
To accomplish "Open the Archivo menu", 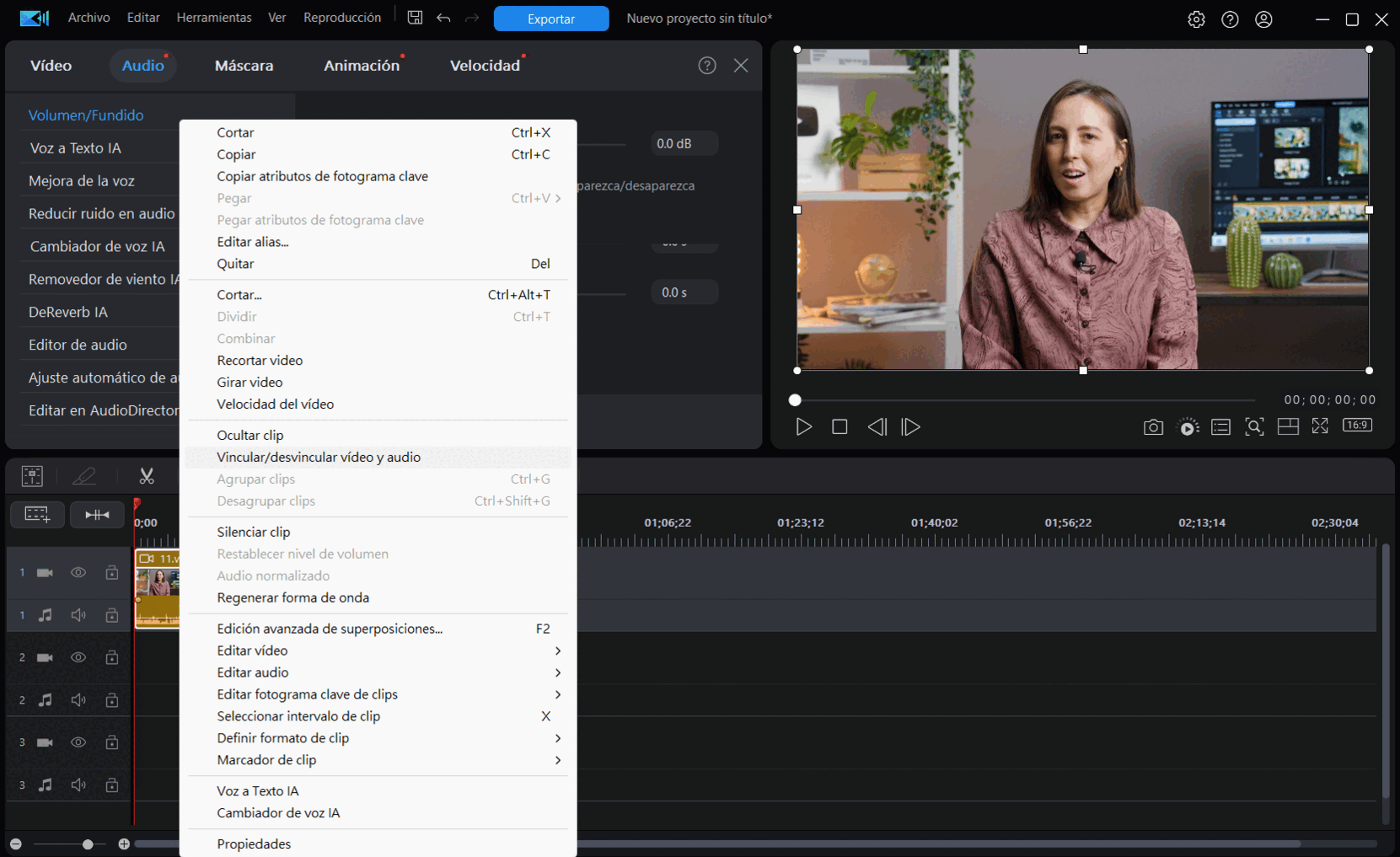I will coord(89,17).
